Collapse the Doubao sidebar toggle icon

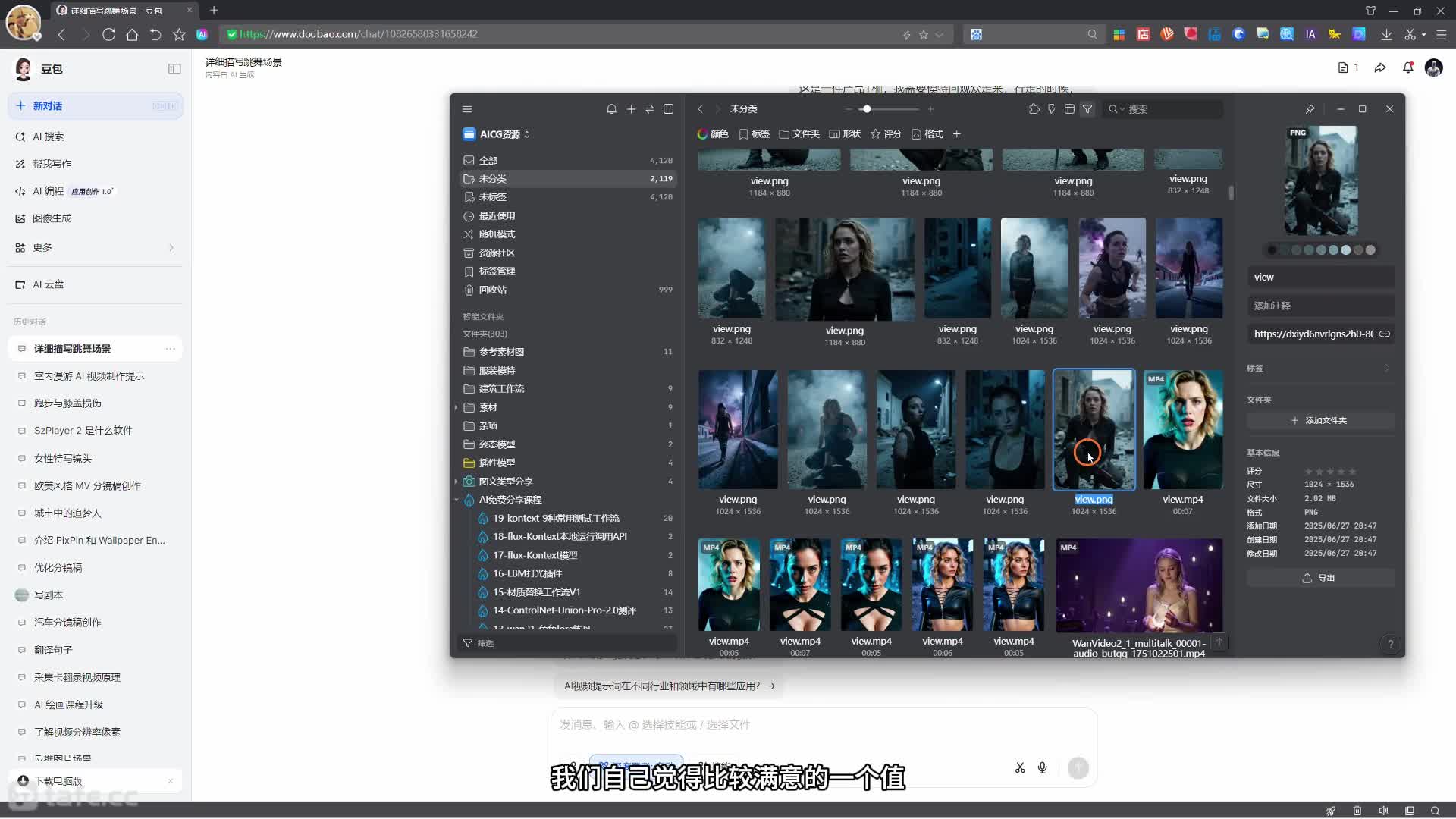tap(174, 69)
